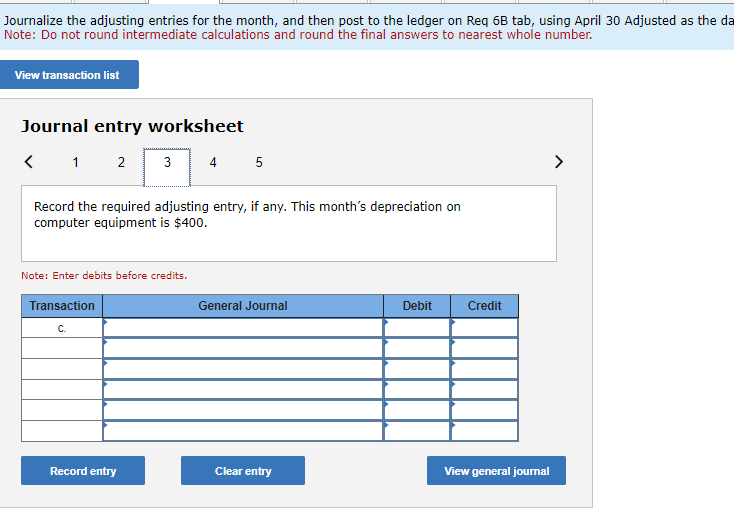Click the General Journal column header
The image size is (734, 513).
[x=243, y=306]
